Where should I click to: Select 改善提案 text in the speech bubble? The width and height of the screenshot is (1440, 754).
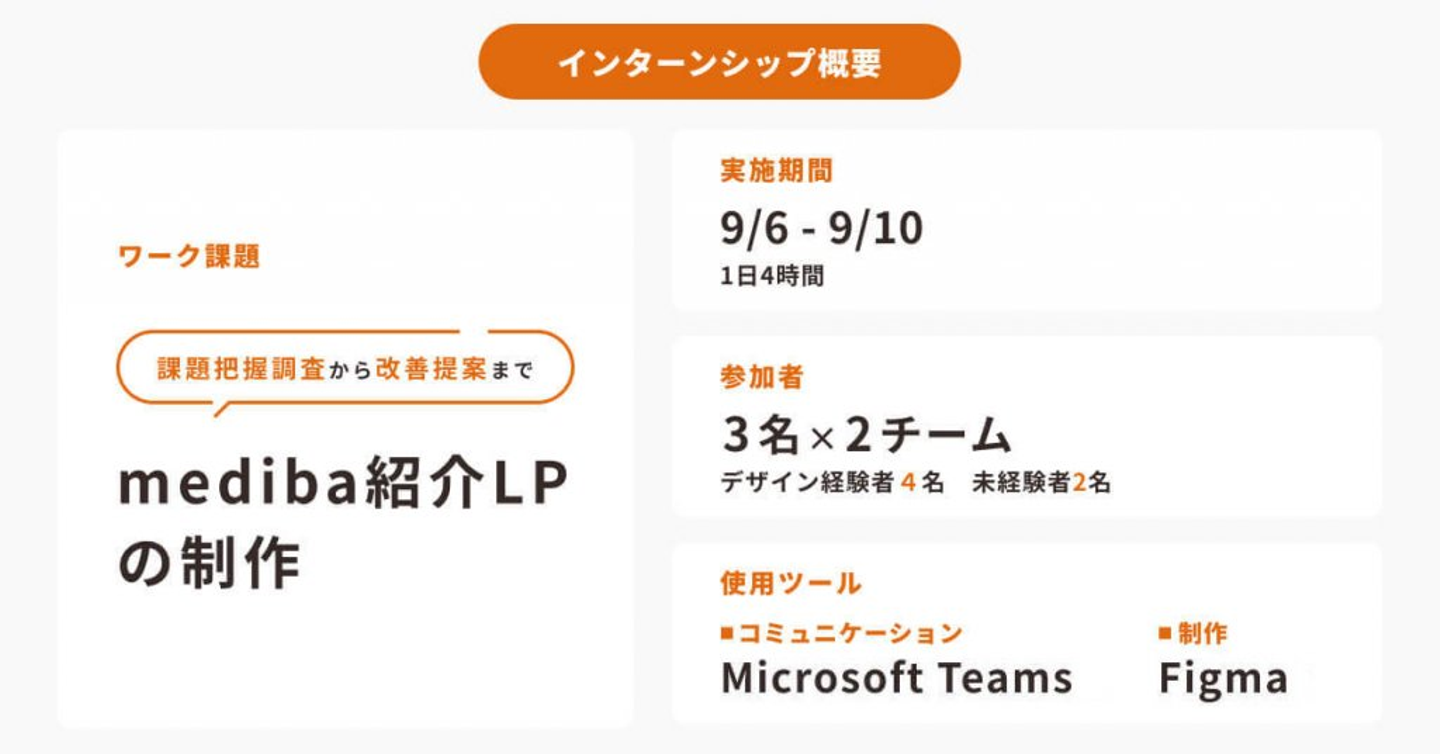(433, 369)
